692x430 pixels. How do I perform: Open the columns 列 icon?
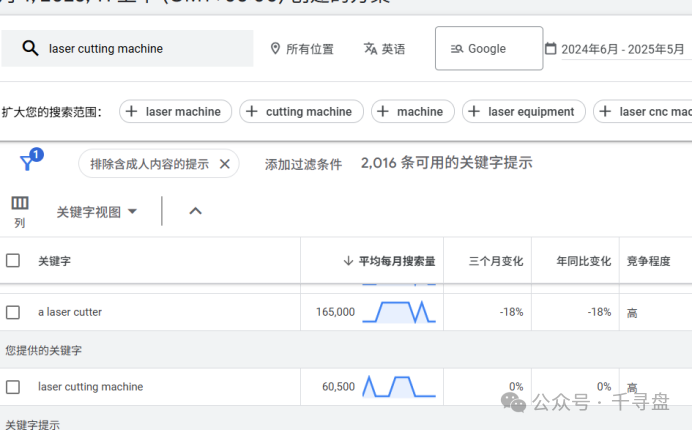tap(19, 211)
